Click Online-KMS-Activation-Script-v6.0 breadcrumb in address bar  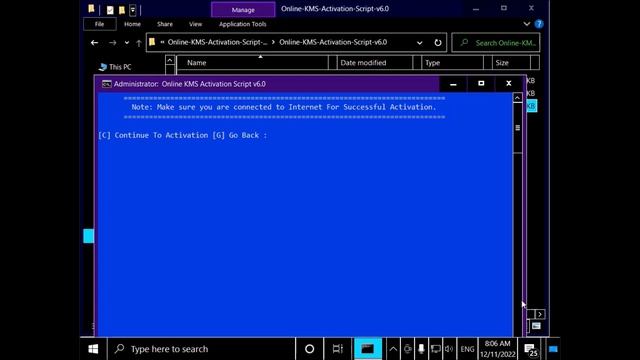click(x=333, y=42)
